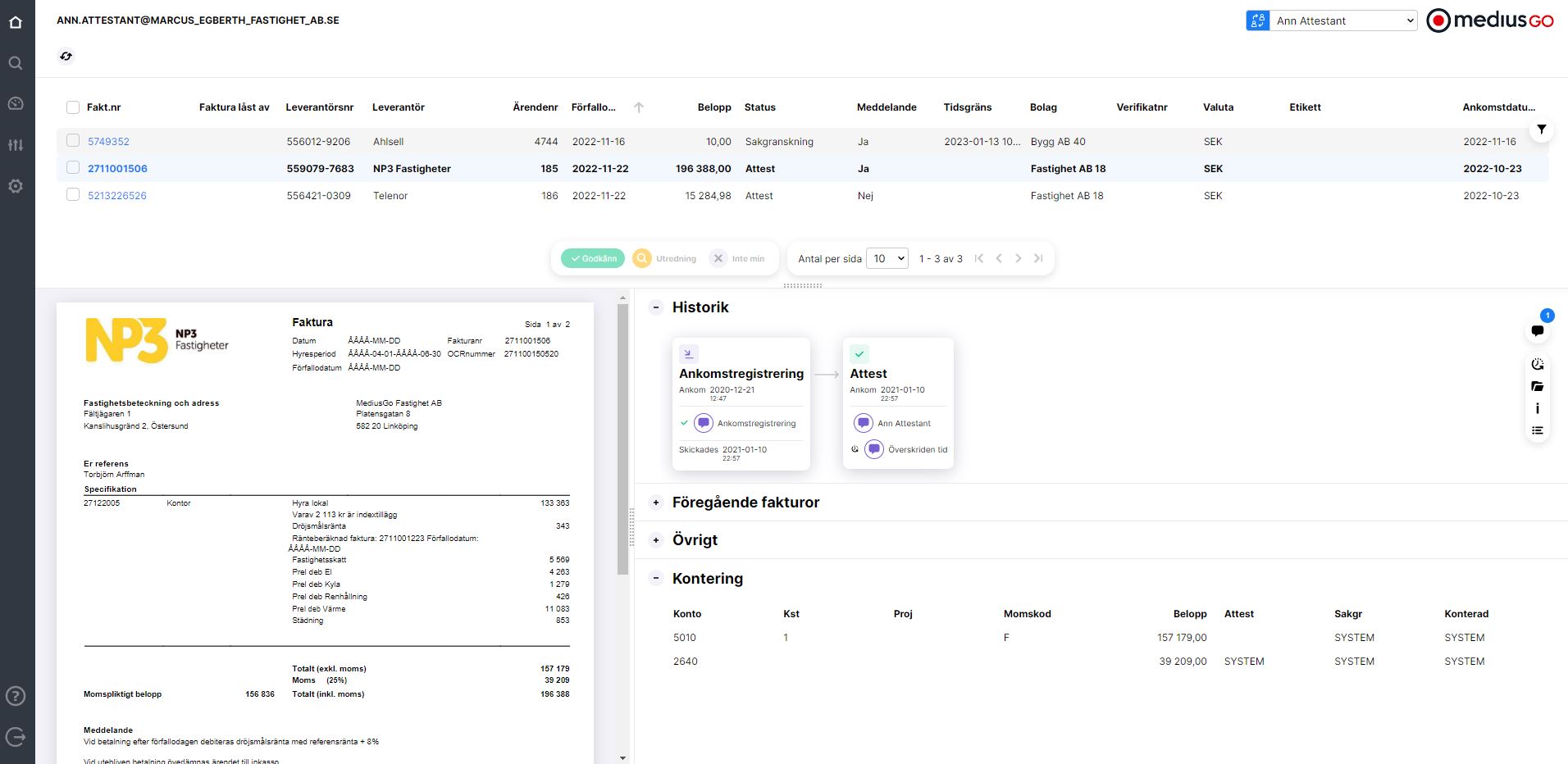1568x764 pixels.
Task: Click the help question mark icon
Action: tap(16, 696)
